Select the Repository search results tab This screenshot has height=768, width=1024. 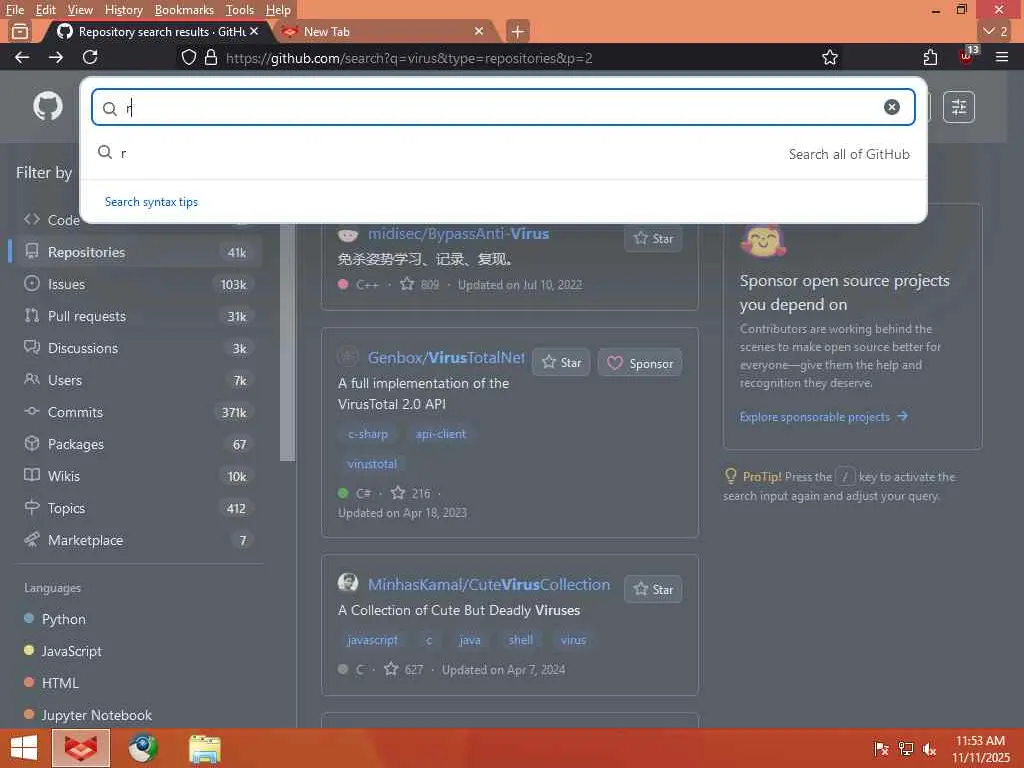point(157,31)
